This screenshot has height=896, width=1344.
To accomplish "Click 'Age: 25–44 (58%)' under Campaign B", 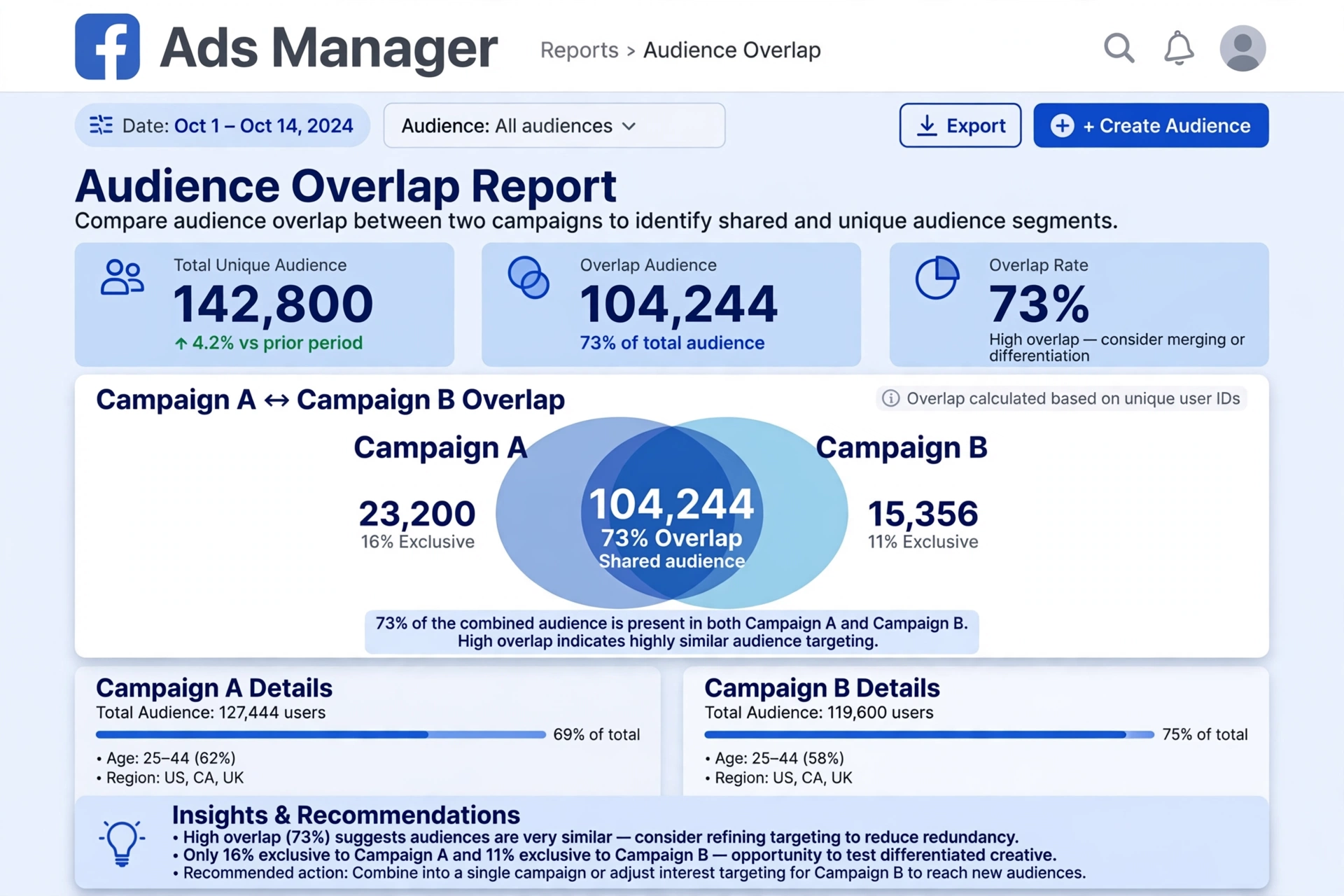I will coord(779,758).
